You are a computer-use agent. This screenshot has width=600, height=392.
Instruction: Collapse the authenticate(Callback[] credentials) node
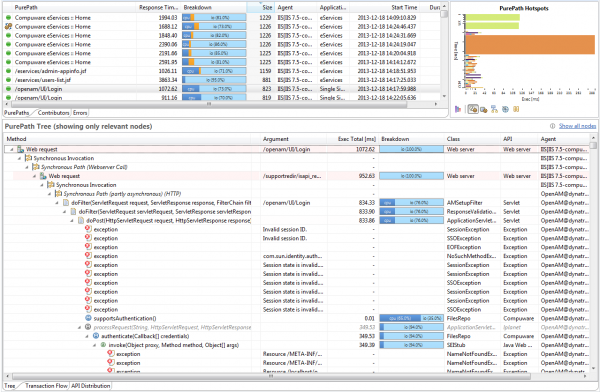(x=87, y=336)
